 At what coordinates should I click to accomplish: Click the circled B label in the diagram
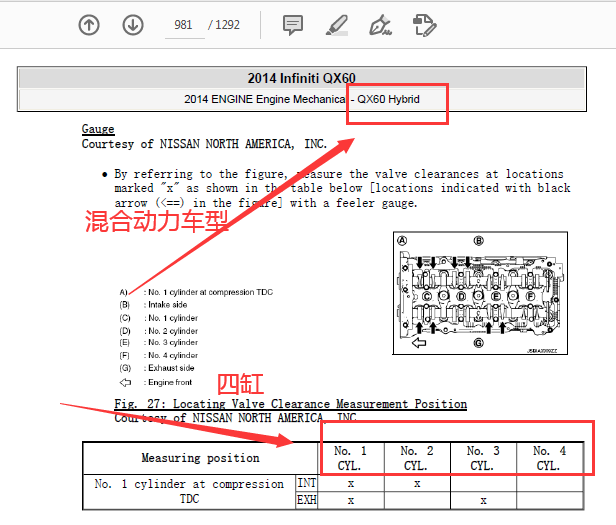[x=478, y=240]
